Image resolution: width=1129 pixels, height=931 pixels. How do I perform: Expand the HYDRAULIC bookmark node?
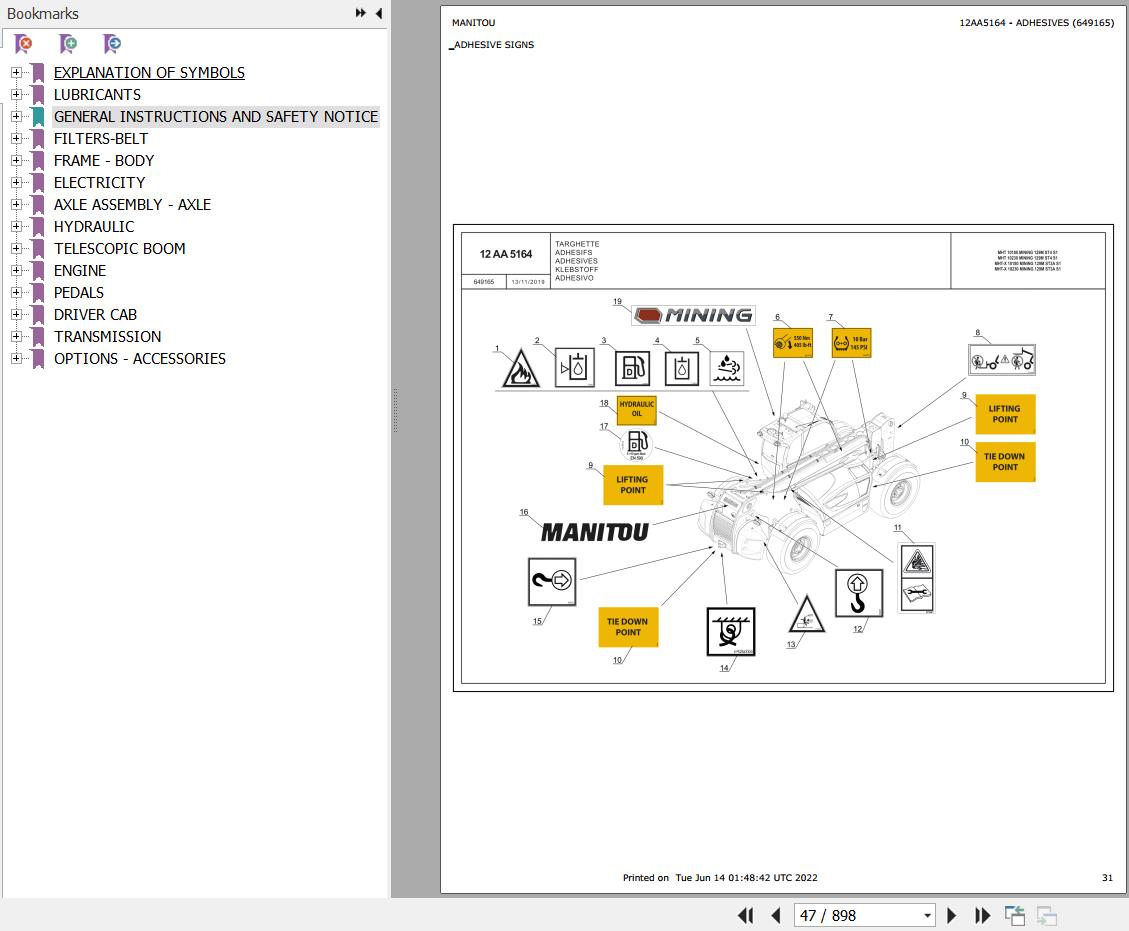pos(16,227)
